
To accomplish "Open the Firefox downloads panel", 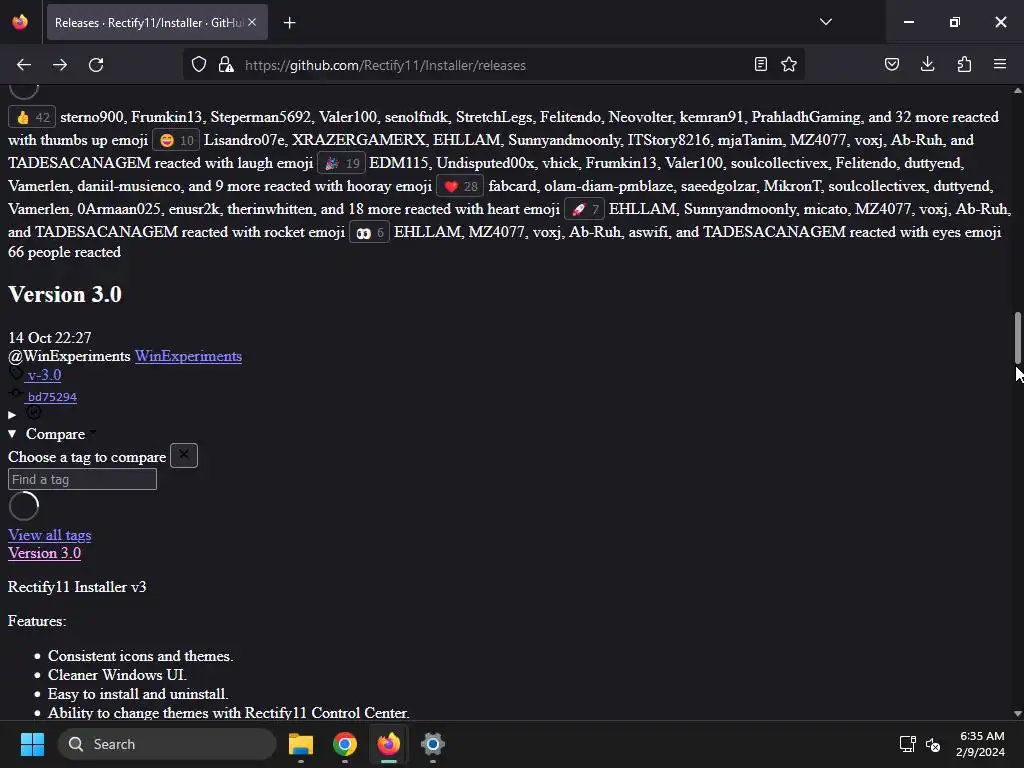I will coord(927,65).
